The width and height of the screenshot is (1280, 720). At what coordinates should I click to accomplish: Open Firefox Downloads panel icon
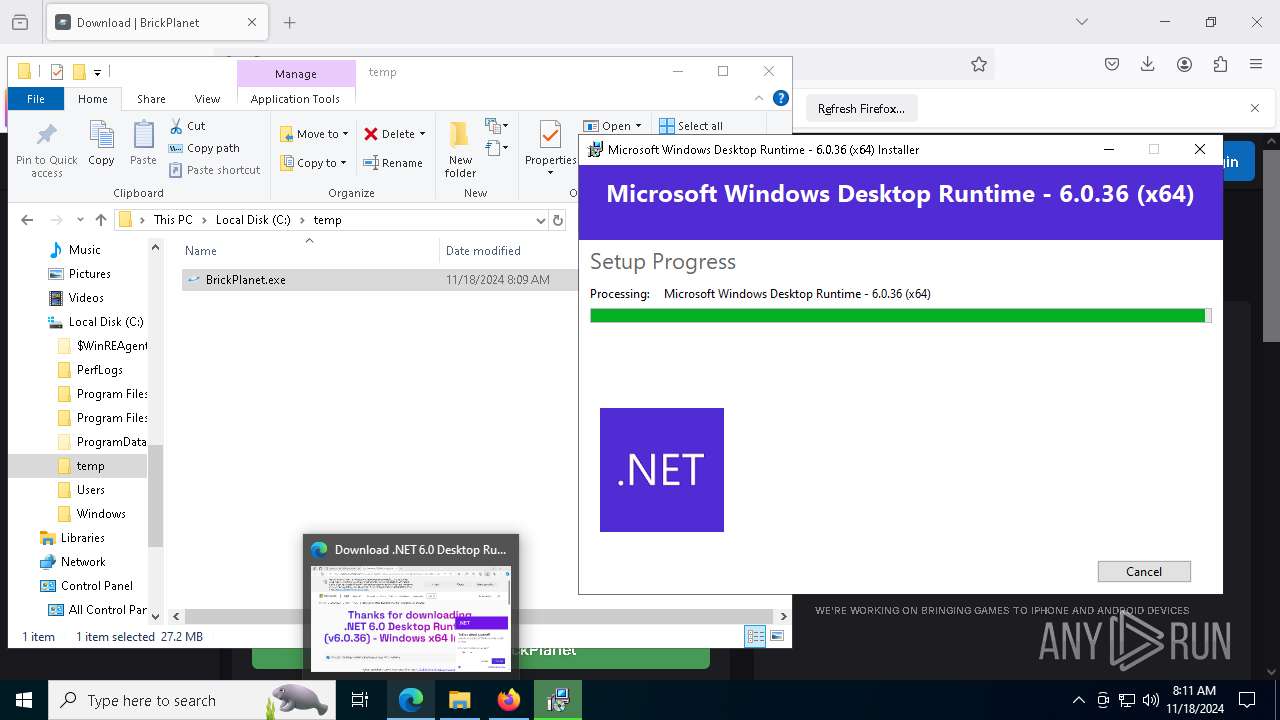(x=1148, y=64)
